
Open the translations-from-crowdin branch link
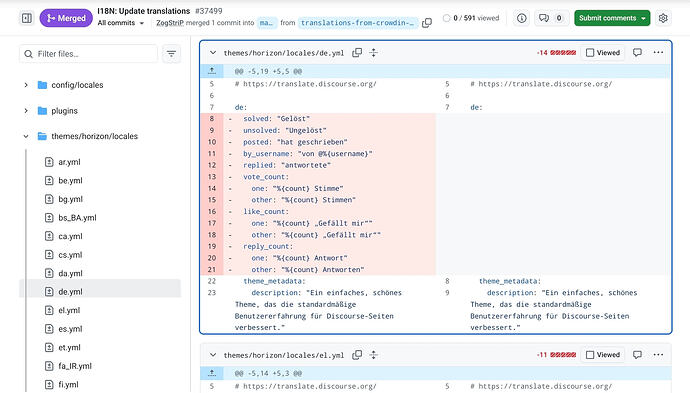click(x=357, y=23)
